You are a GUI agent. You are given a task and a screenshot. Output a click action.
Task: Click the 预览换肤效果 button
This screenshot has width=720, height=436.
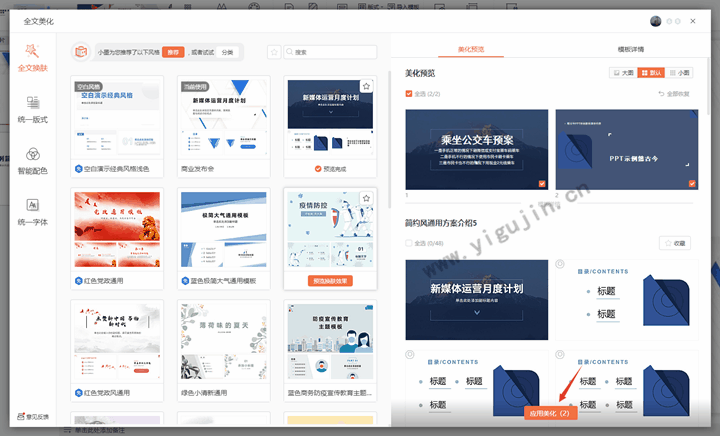pos(330,281)
